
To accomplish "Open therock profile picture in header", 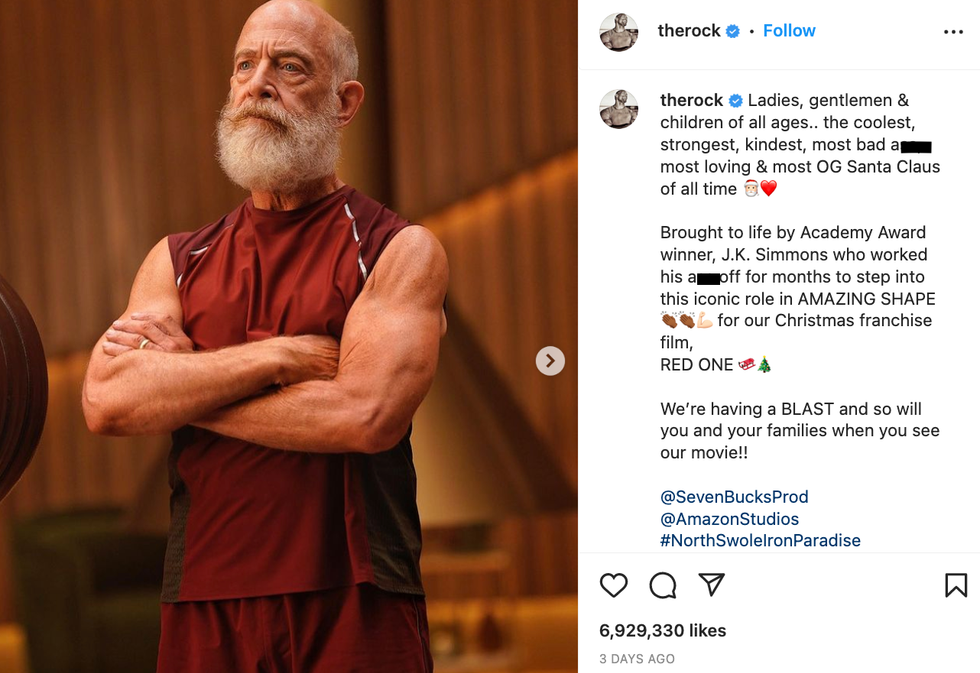I will pyautogui.click(x=619, y=32).
